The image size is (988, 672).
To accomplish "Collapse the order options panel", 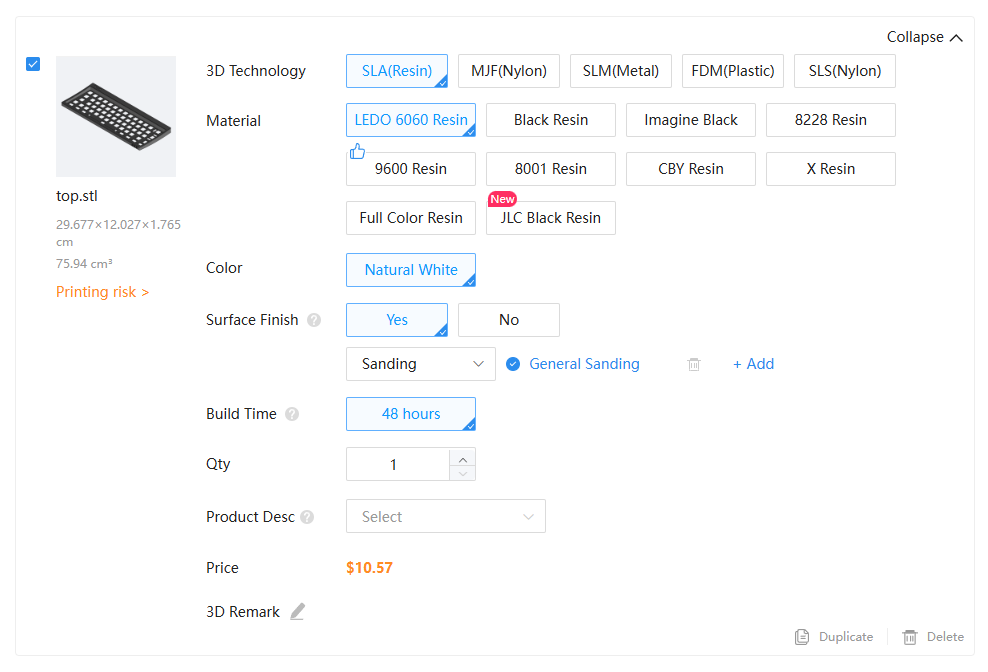I will point(924,37).
